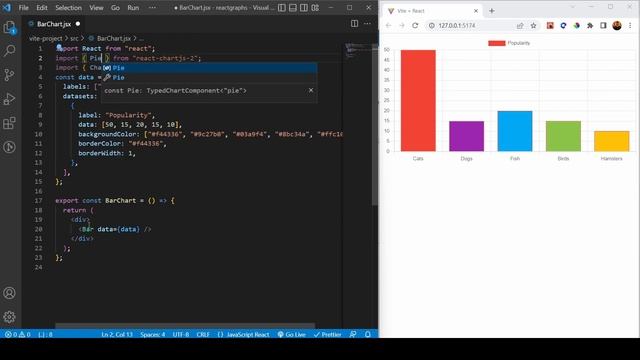Go back in Chrome

pos(388,25)
